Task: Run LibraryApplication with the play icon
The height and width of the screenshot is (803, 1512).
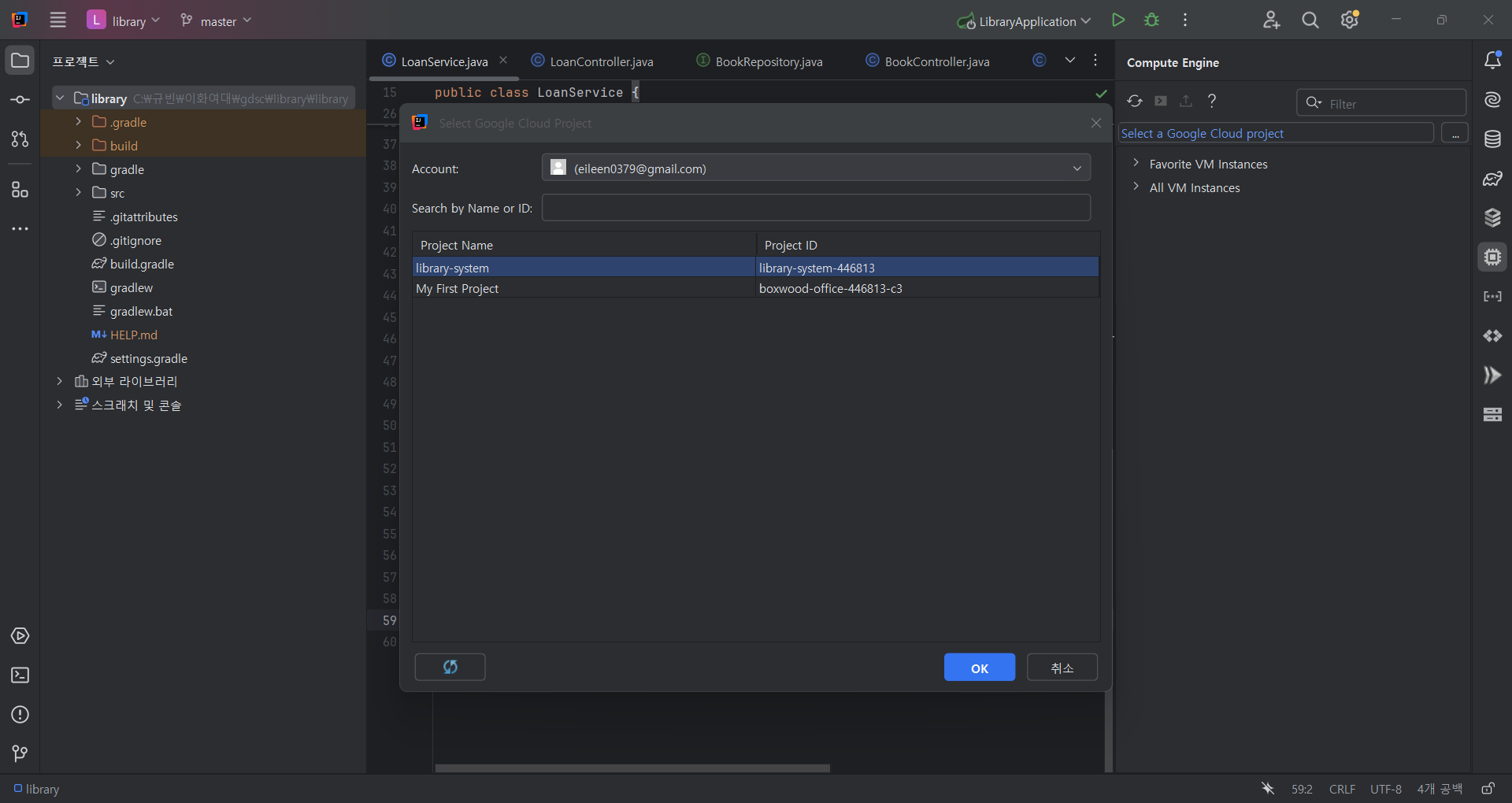Action: [1118, 20]
